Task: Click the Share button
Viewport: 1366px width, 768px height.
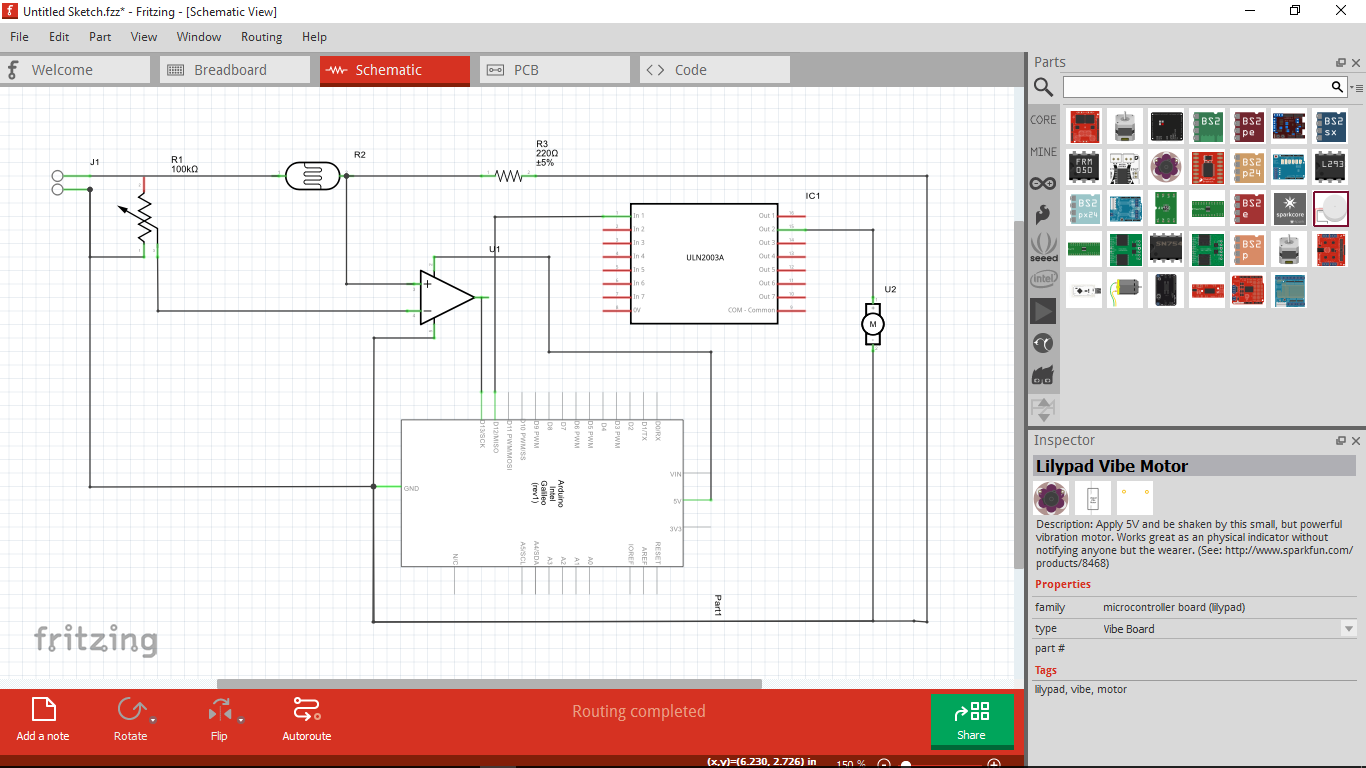Action: [x=971, y=721]
